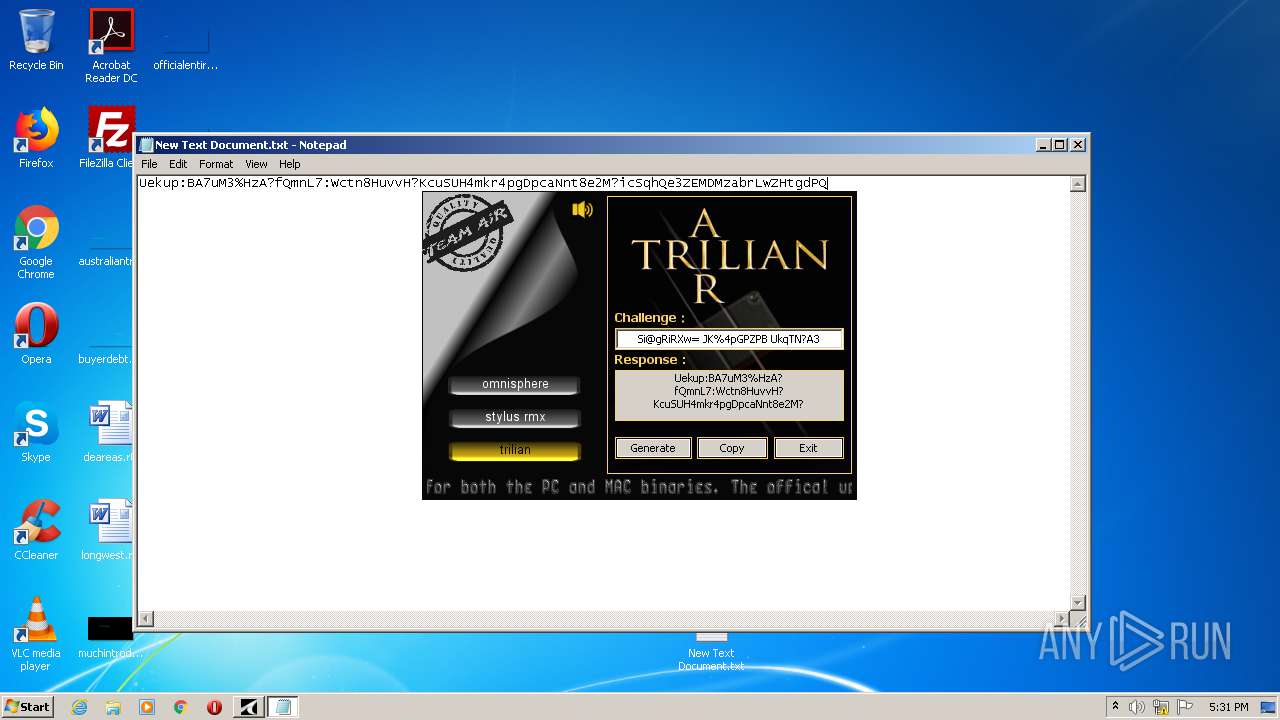The width and height of the screenshot is (1280, 720).
Task: Open the volume tray icon
Action: pyautogui.click(x=1137, y=707)
